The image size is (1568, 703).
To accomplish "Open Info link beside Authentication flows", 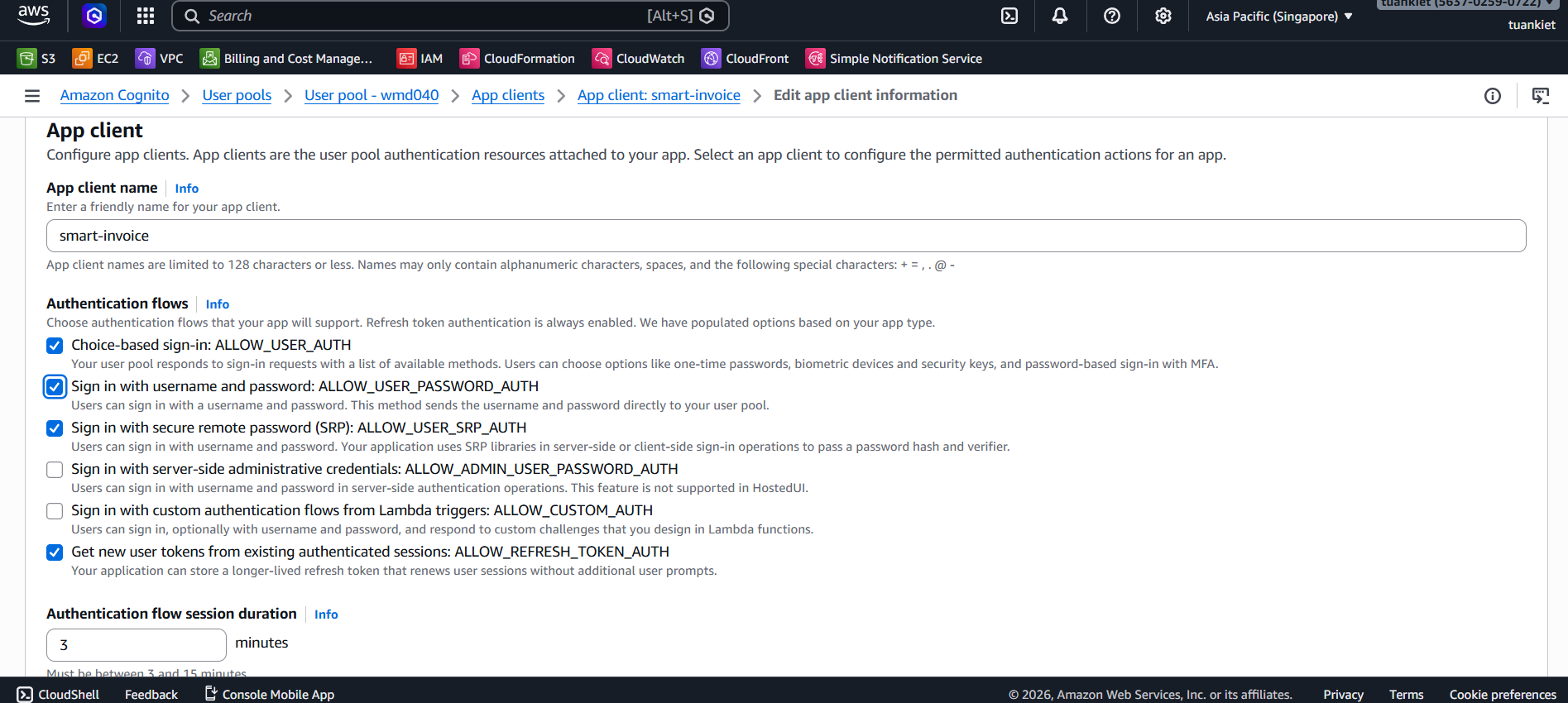I will pyautogui.click(x=218, y=304).
